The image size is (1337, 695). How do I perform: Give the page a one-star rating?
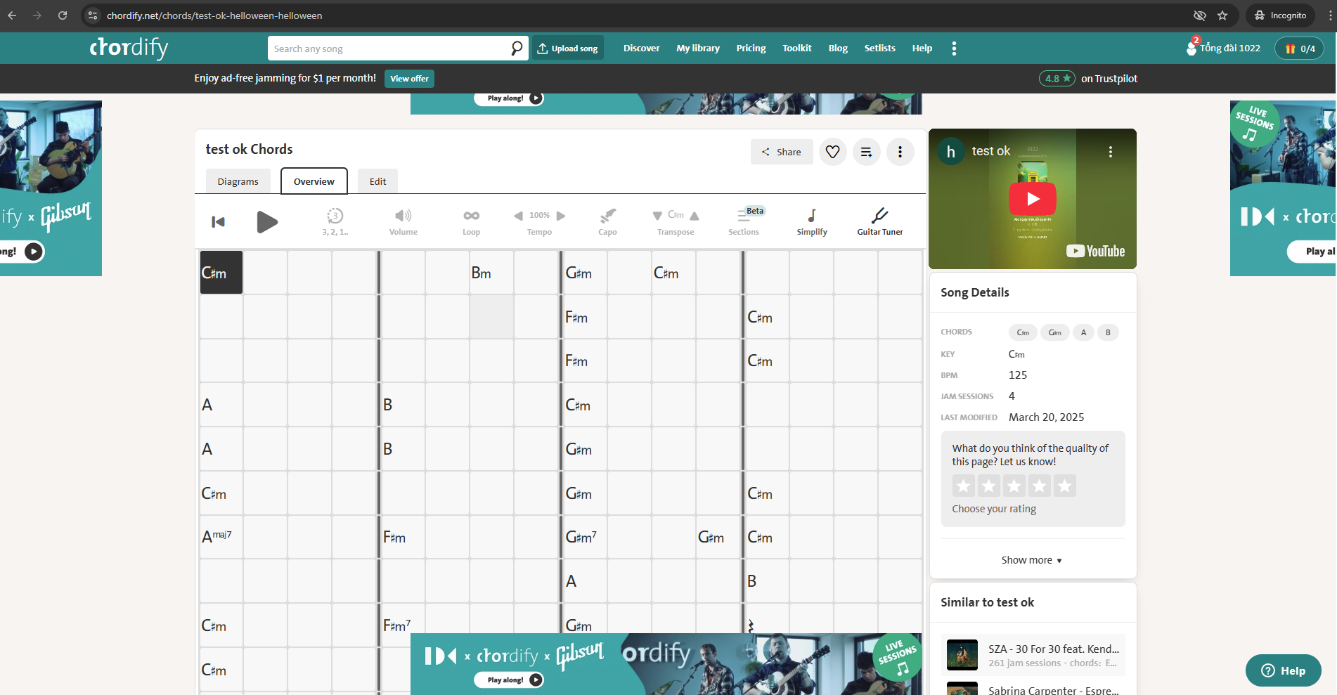(x=963, y=486)
